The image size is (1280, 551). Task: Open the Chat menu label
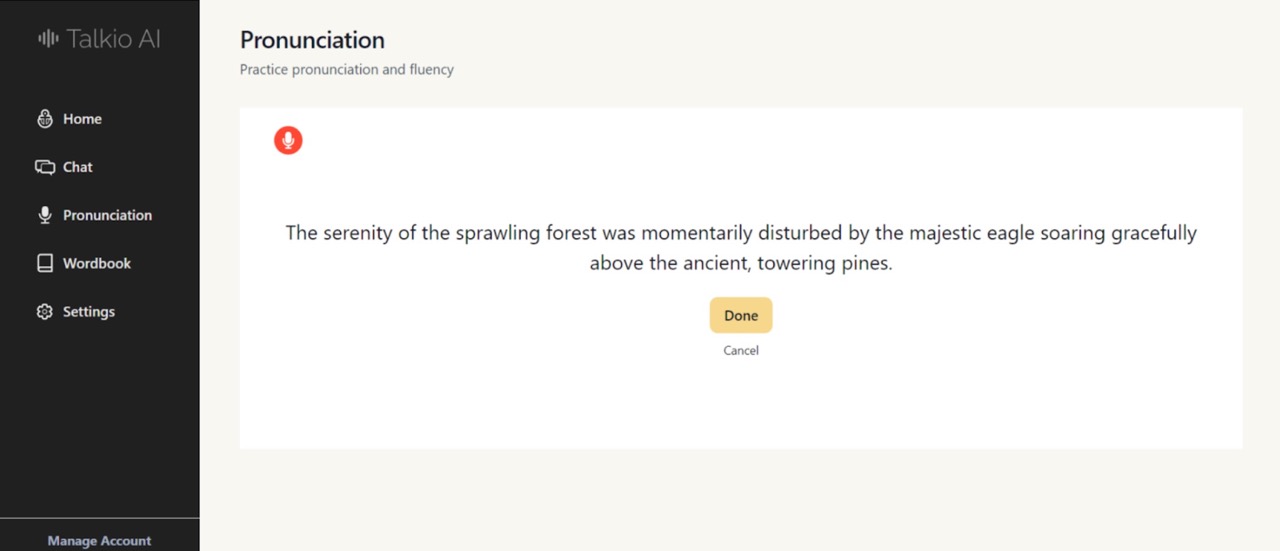[x=78, y=167]
